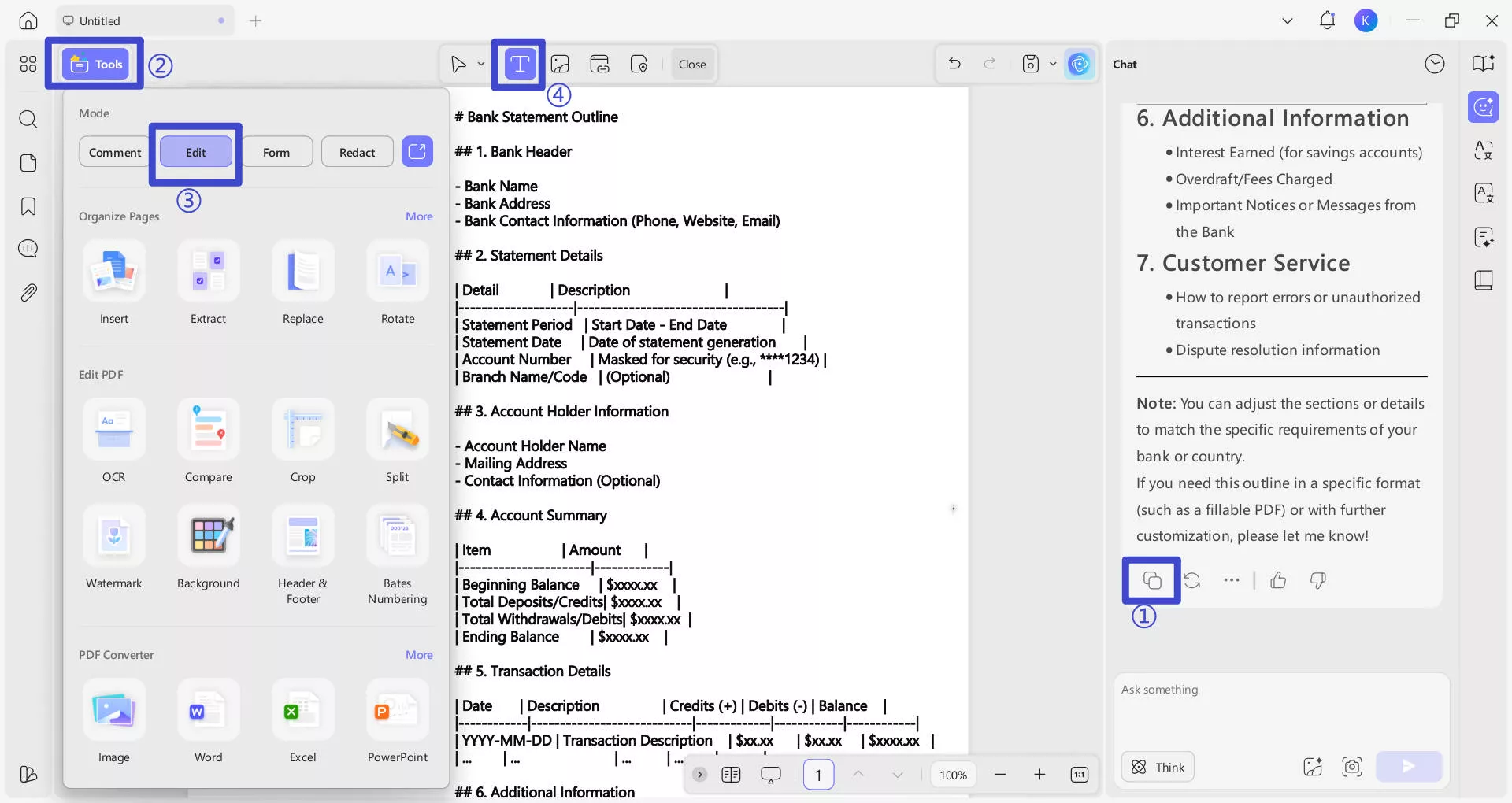
Task: Click More link next to PDF Converter
Action: tap(419, 655)
